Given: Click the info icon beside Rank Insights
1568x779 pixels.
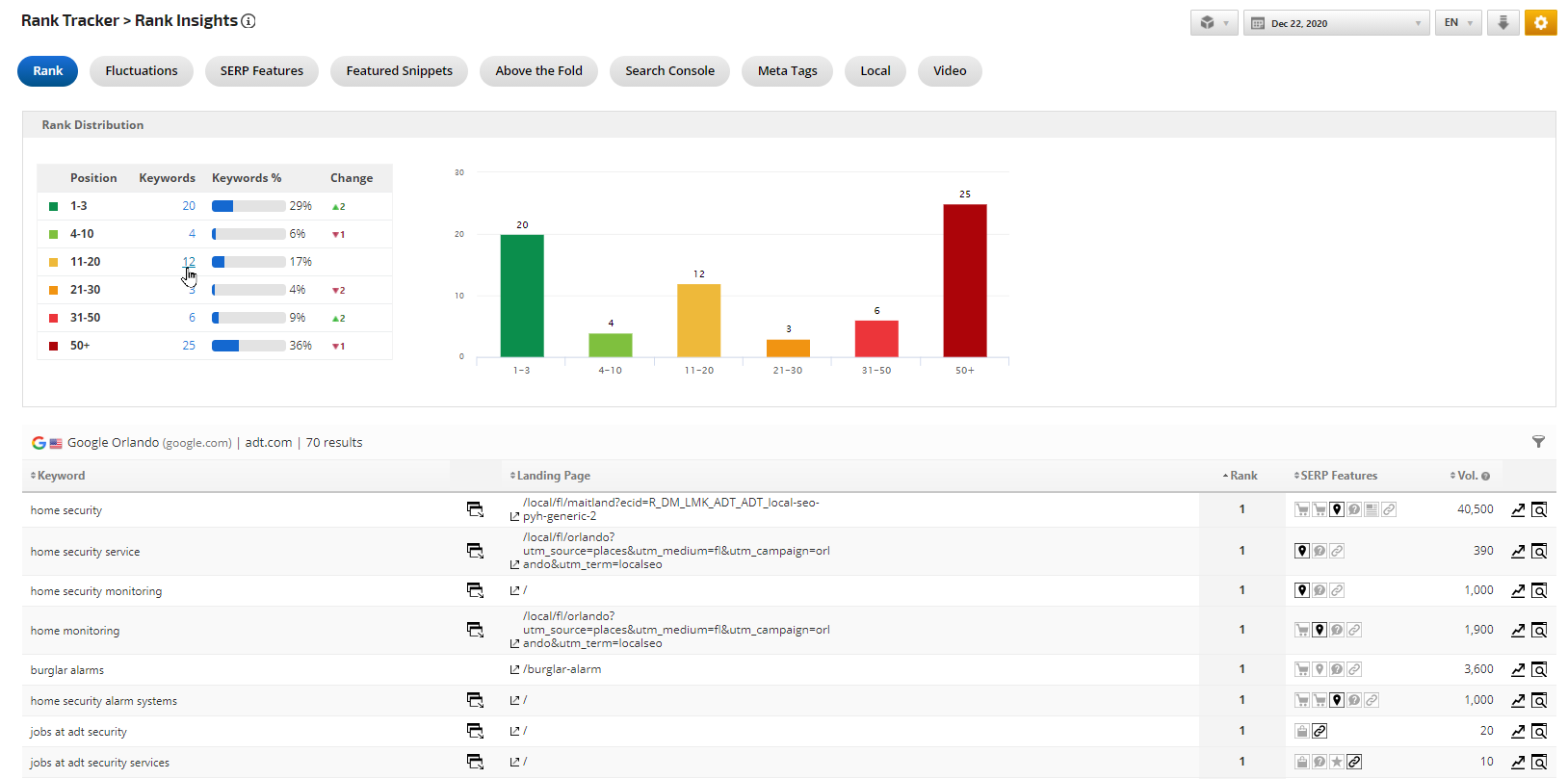Looking at the screenshot, I should point(248,21).
